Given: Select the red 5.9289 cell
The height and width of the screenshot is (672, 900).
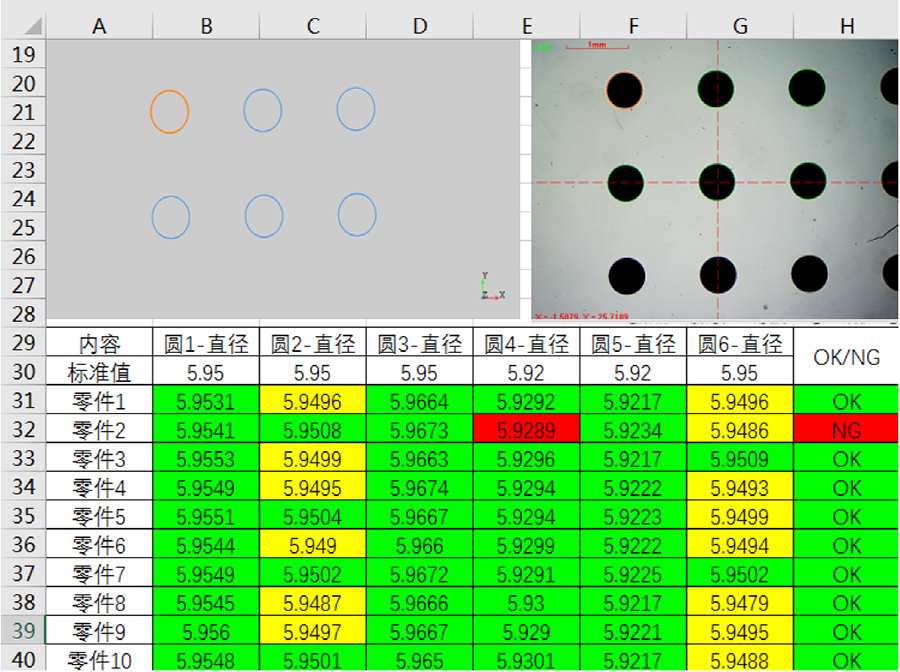Looking at the screenshot, I should (526, 430).
